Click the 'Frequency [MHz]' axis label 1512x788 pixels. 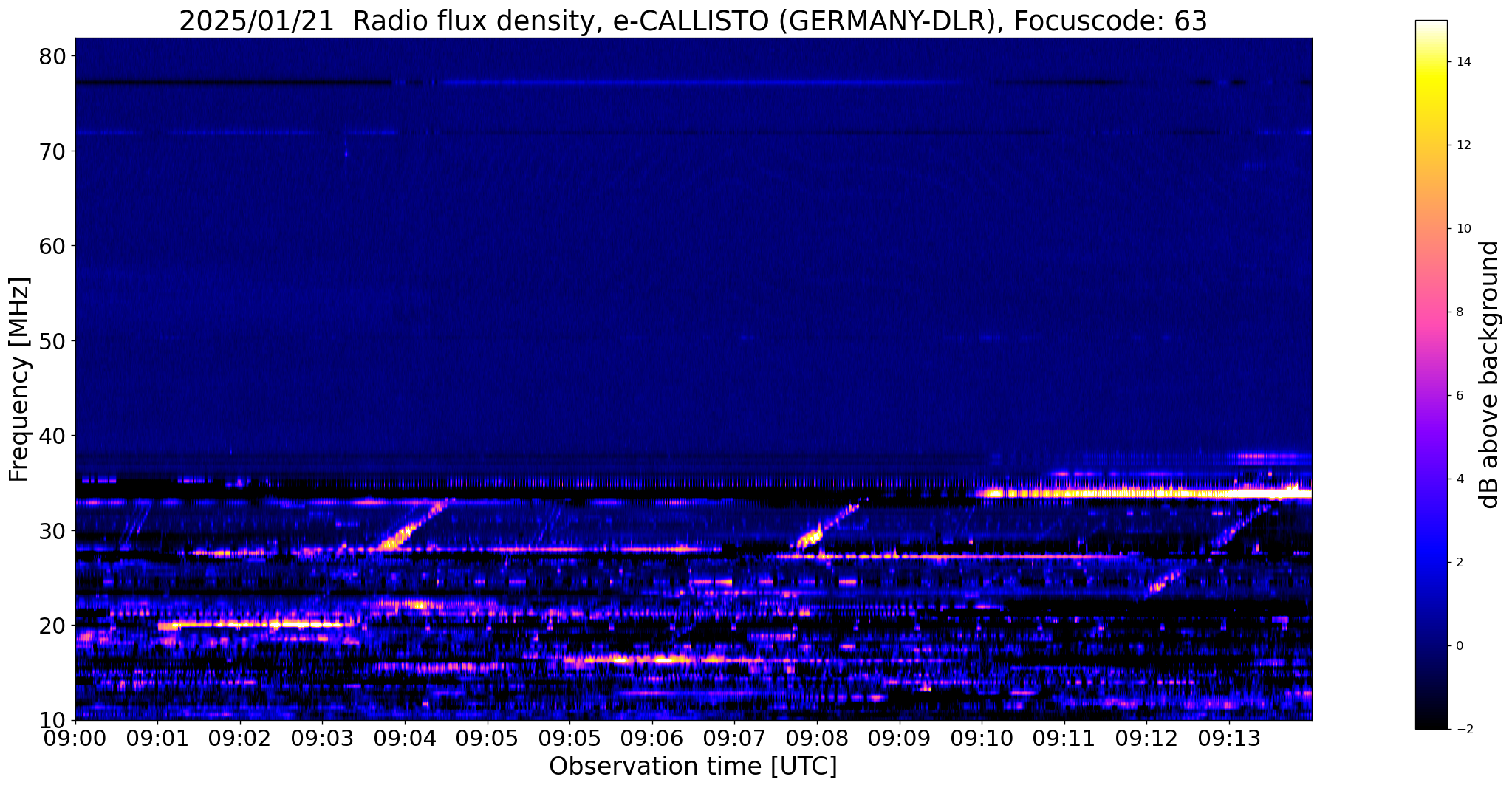coord(19,380)
